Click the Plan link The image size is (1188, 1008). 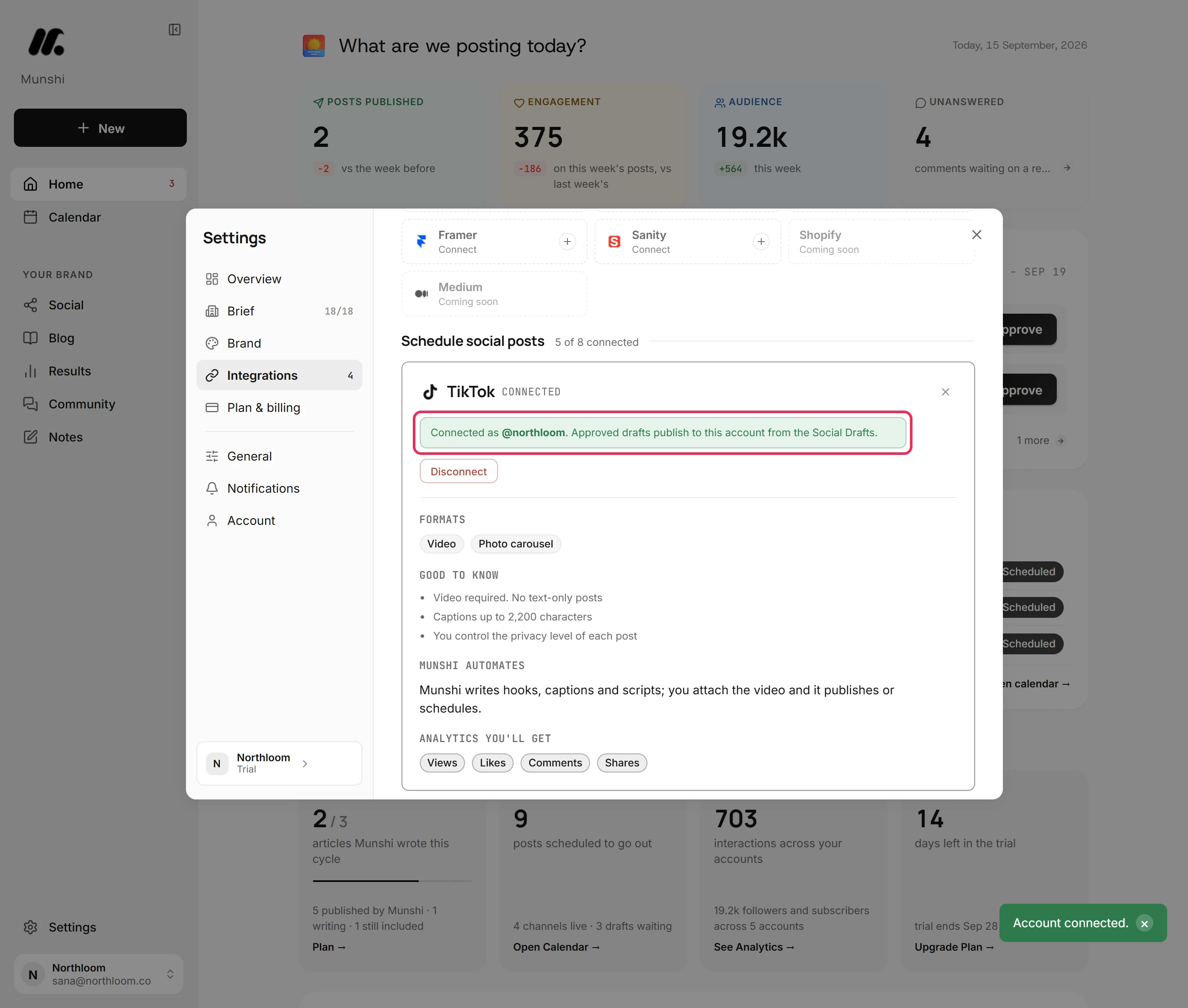pyautogui.click(x=329, y=947)
